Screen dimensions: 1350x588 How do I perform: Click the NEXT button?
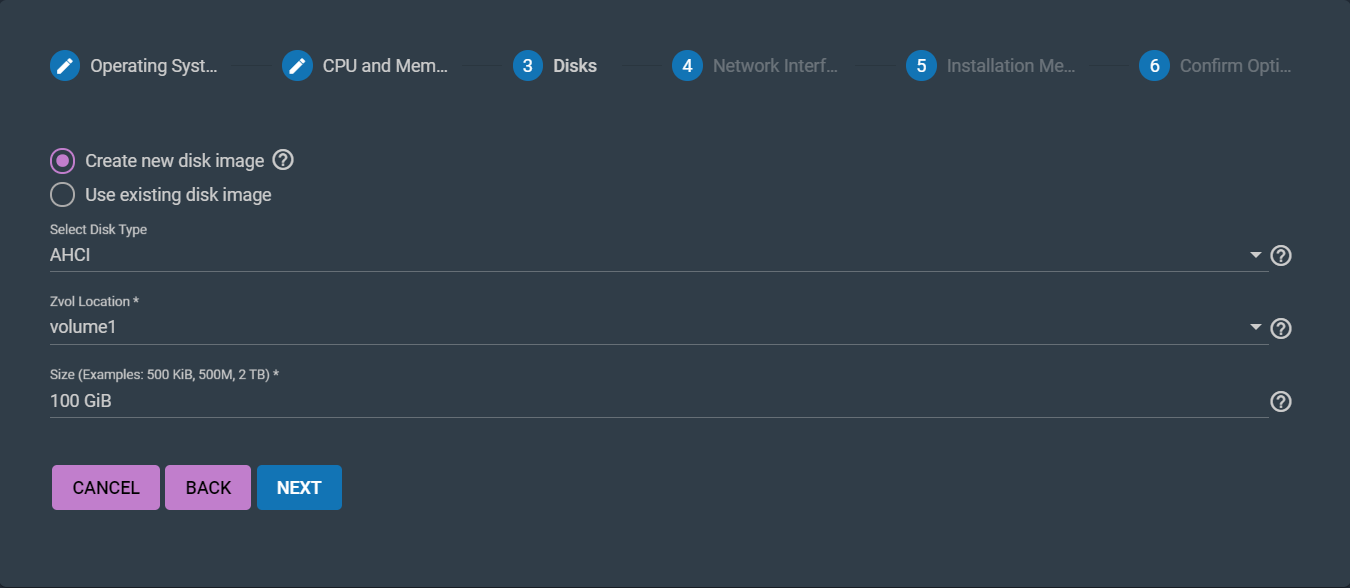[299, 488]
